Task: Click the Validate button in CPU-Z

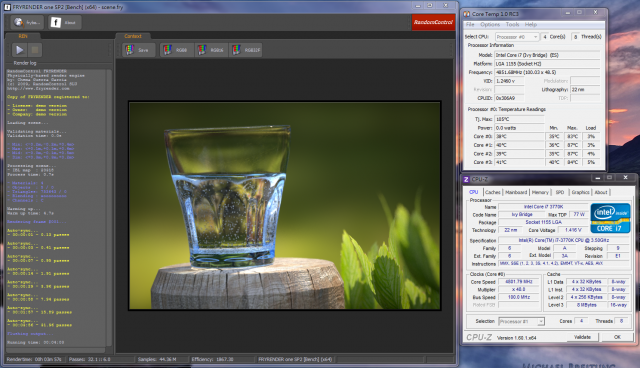Action: click(x=582, y=337)
